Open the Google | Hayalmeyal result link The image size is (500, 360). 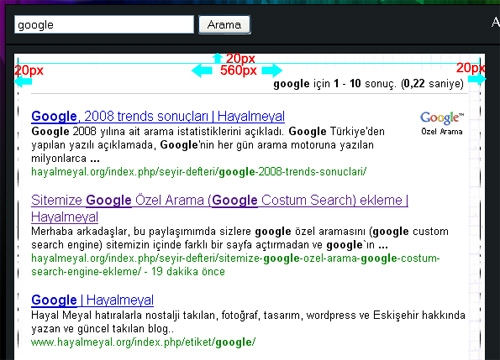[x=92, y=300]
